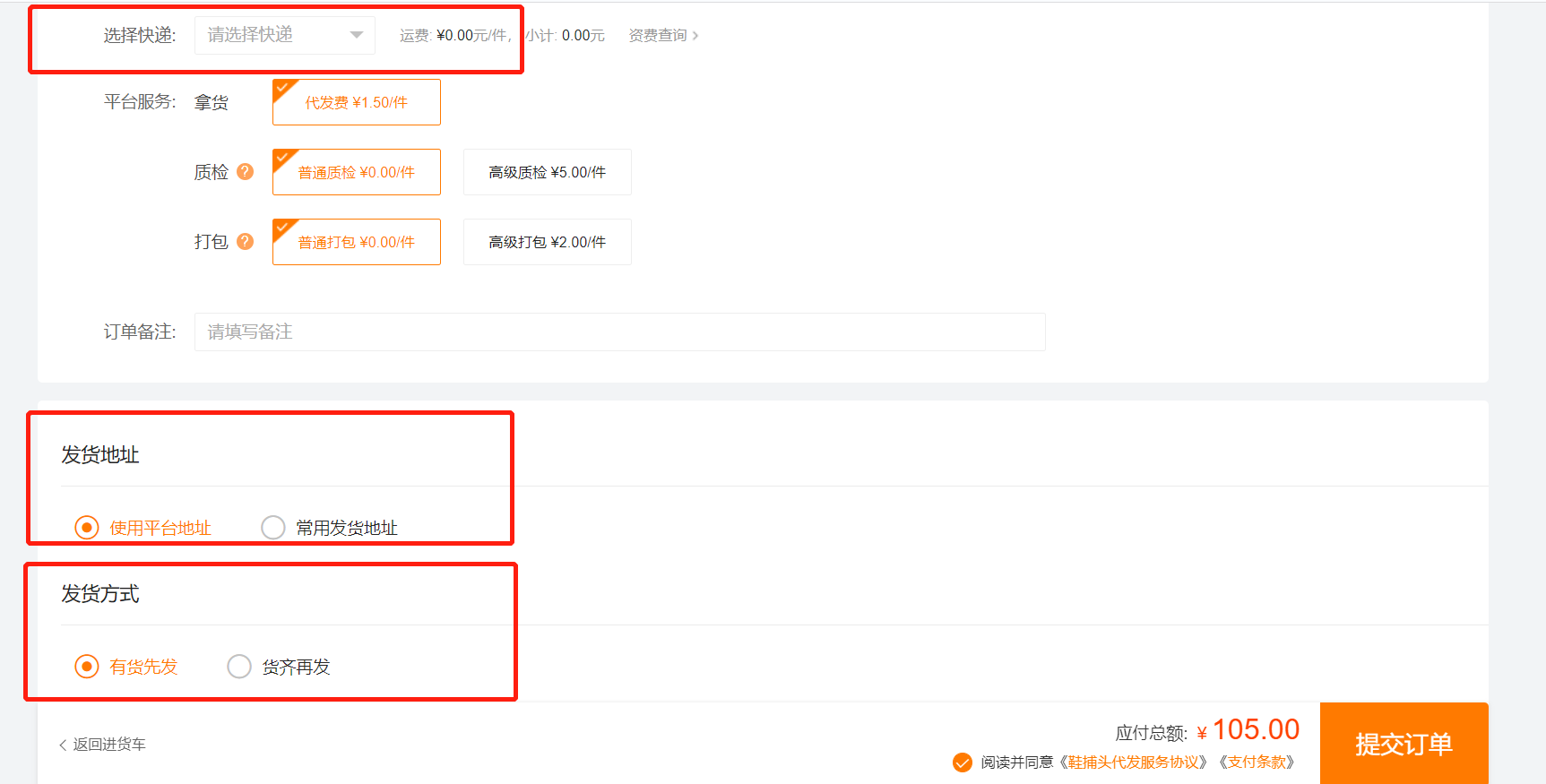
Task: Select 高级打包 ¥2.00/件 option
Action: pyautogui.click(x=547, y=243)
